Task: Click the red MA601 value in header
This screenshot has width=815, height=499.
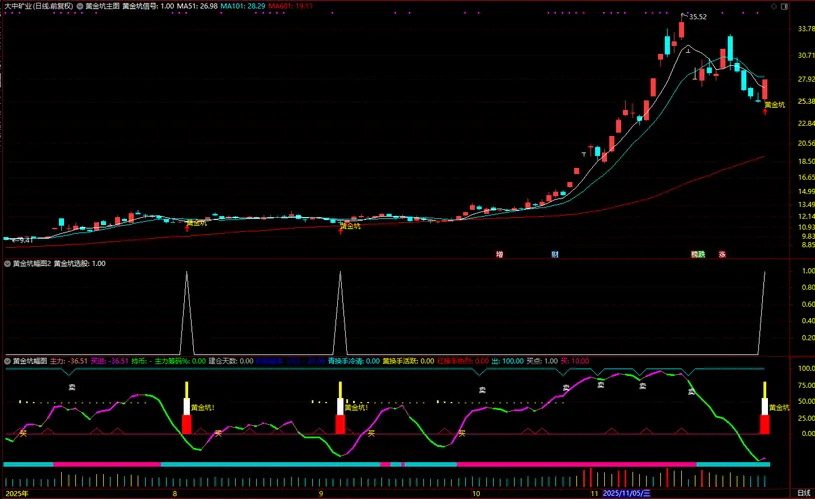Action: coord(291,6)
